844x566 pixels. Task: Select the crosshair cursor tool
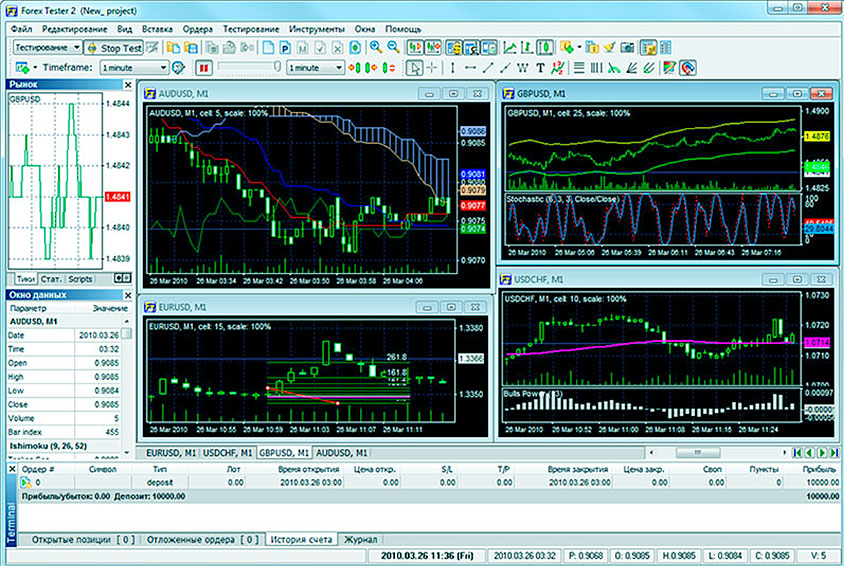pos(431,68)
